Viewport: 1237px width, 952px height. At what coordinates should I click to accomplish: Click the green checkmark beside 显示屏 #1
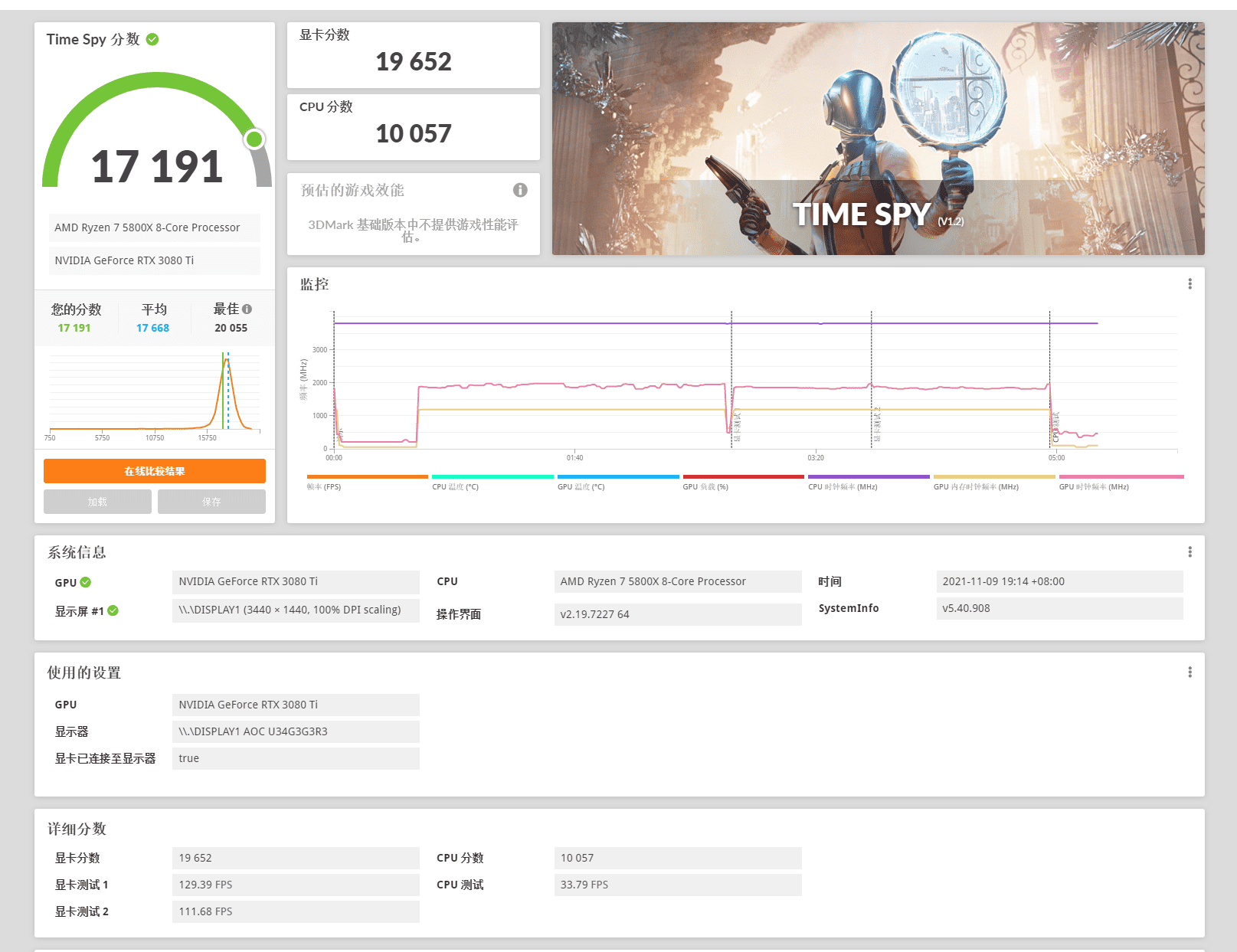tap(113, 610)
